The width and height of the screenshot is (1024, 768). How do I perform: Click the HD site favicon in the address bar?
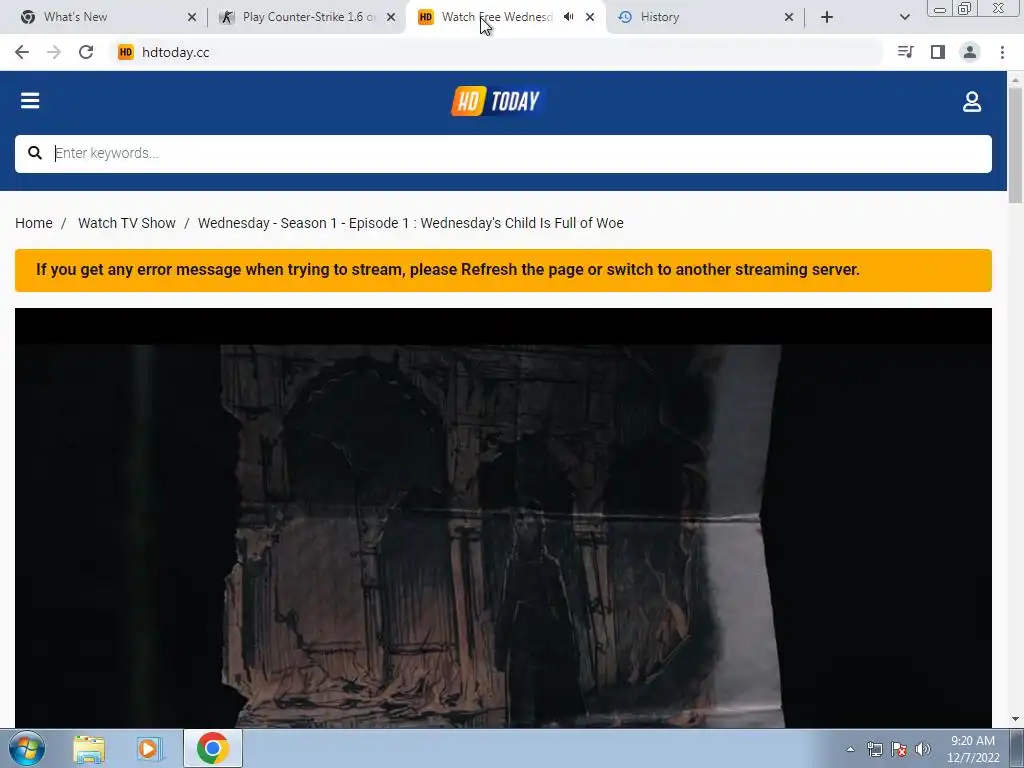pos(125,52)
